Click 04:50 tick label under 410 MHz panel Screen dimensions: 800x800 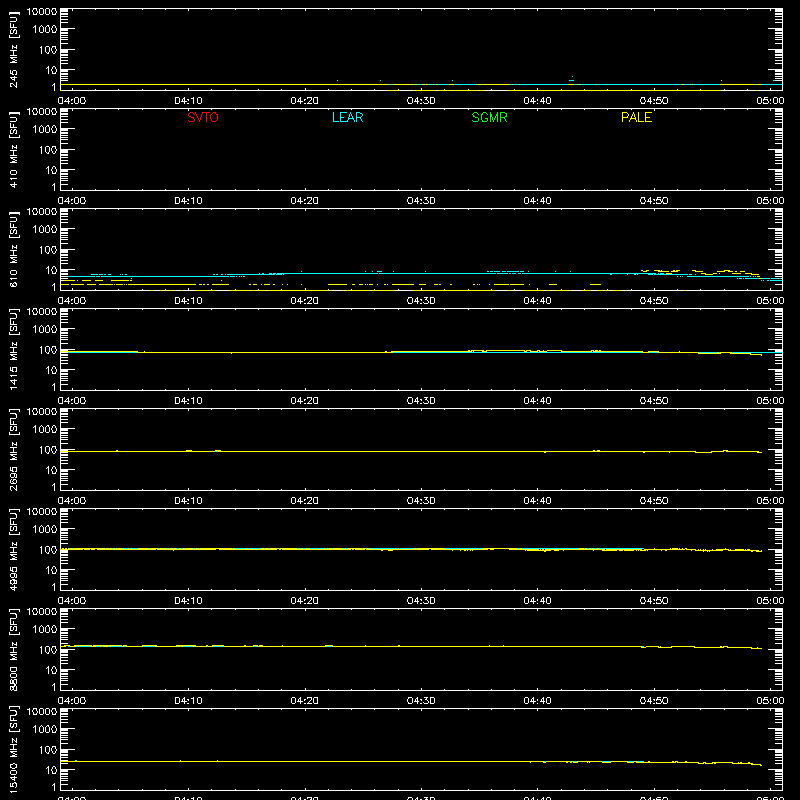[x=654, y=201]
